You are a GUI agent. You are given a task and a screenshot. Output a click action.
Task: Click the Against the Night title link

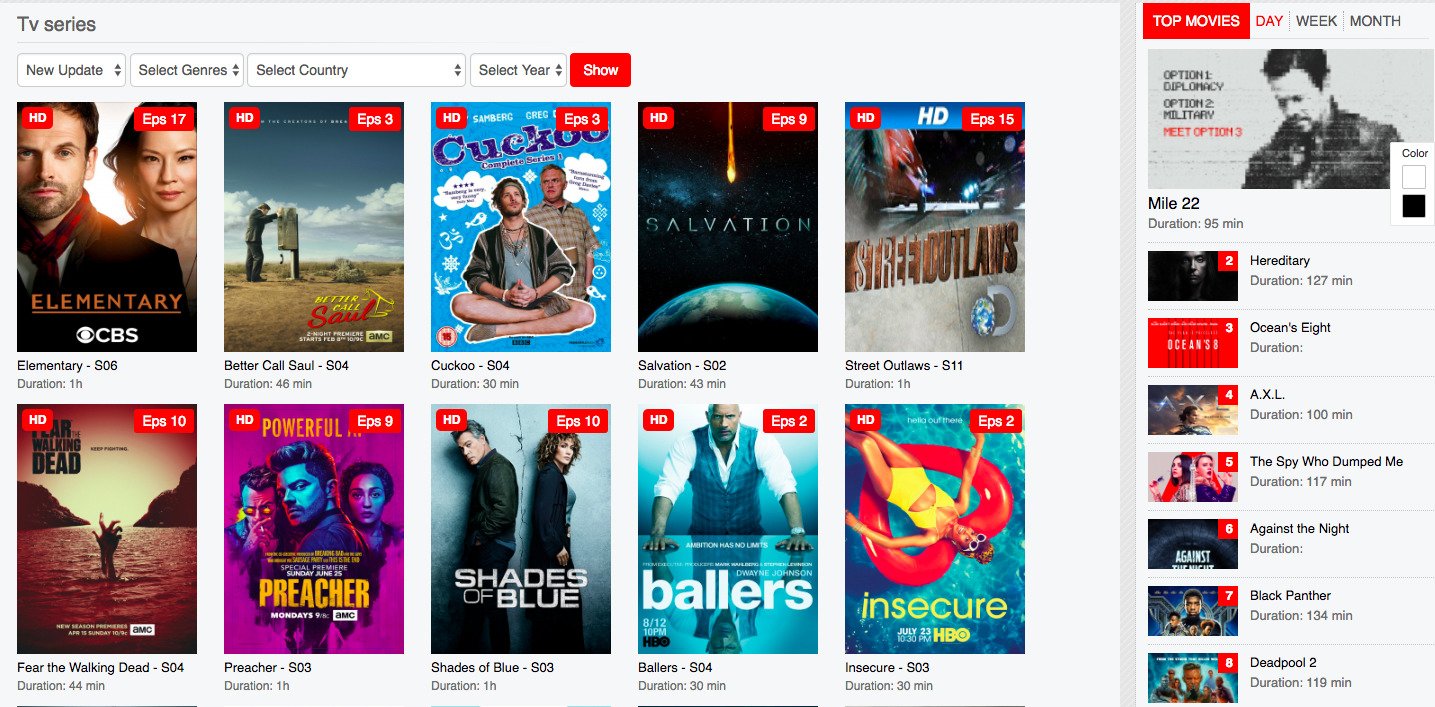pyautogui.click(x=1300, y=529)
